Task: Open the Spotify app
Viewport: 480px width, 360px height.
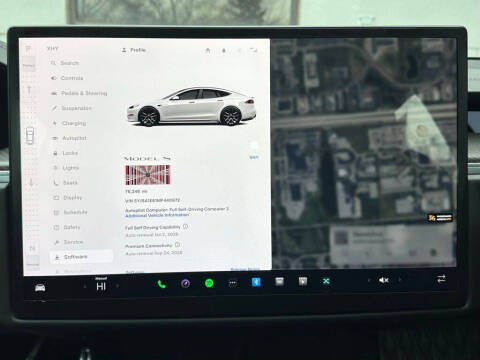Action: [x=209, y=283]
